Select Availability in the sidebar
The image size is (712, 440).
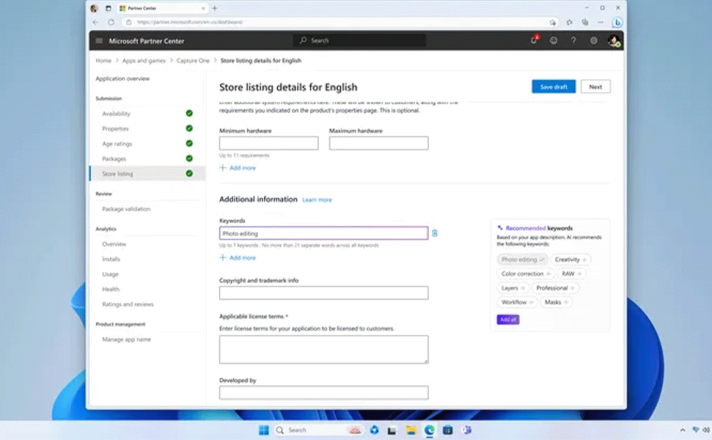click(x=116, y=114)
